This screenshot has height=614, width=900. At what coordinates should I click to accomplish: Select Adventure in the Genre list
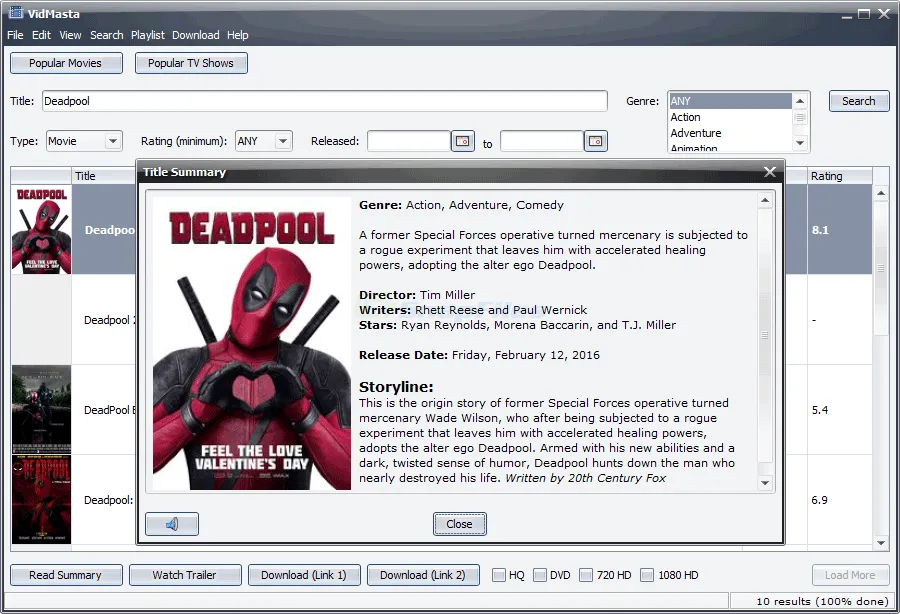tap(730, 133)
